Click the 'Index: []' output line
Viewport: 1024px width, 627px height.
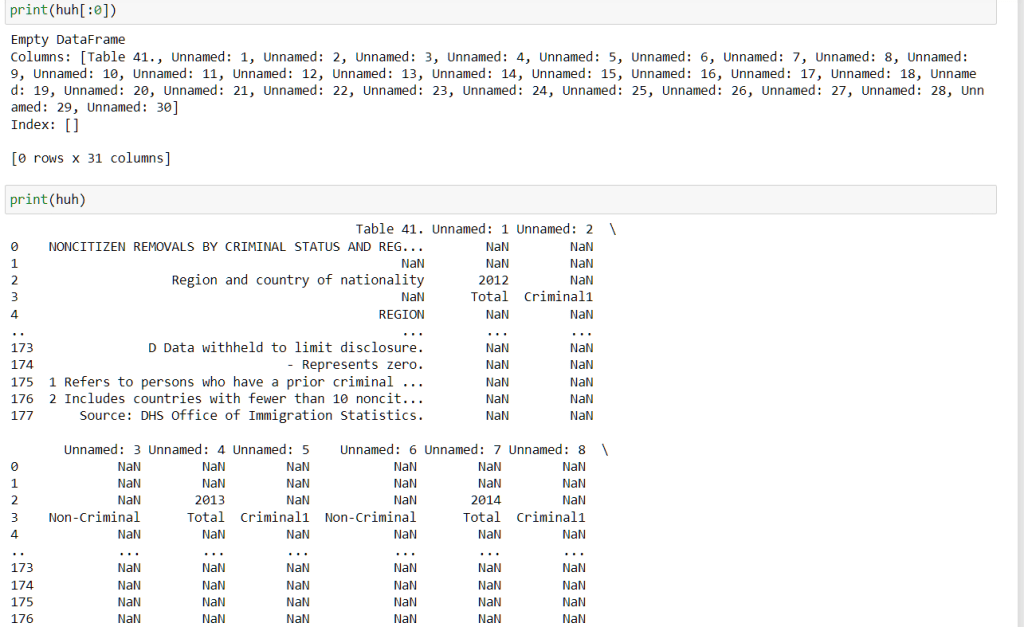click(45, 125)
